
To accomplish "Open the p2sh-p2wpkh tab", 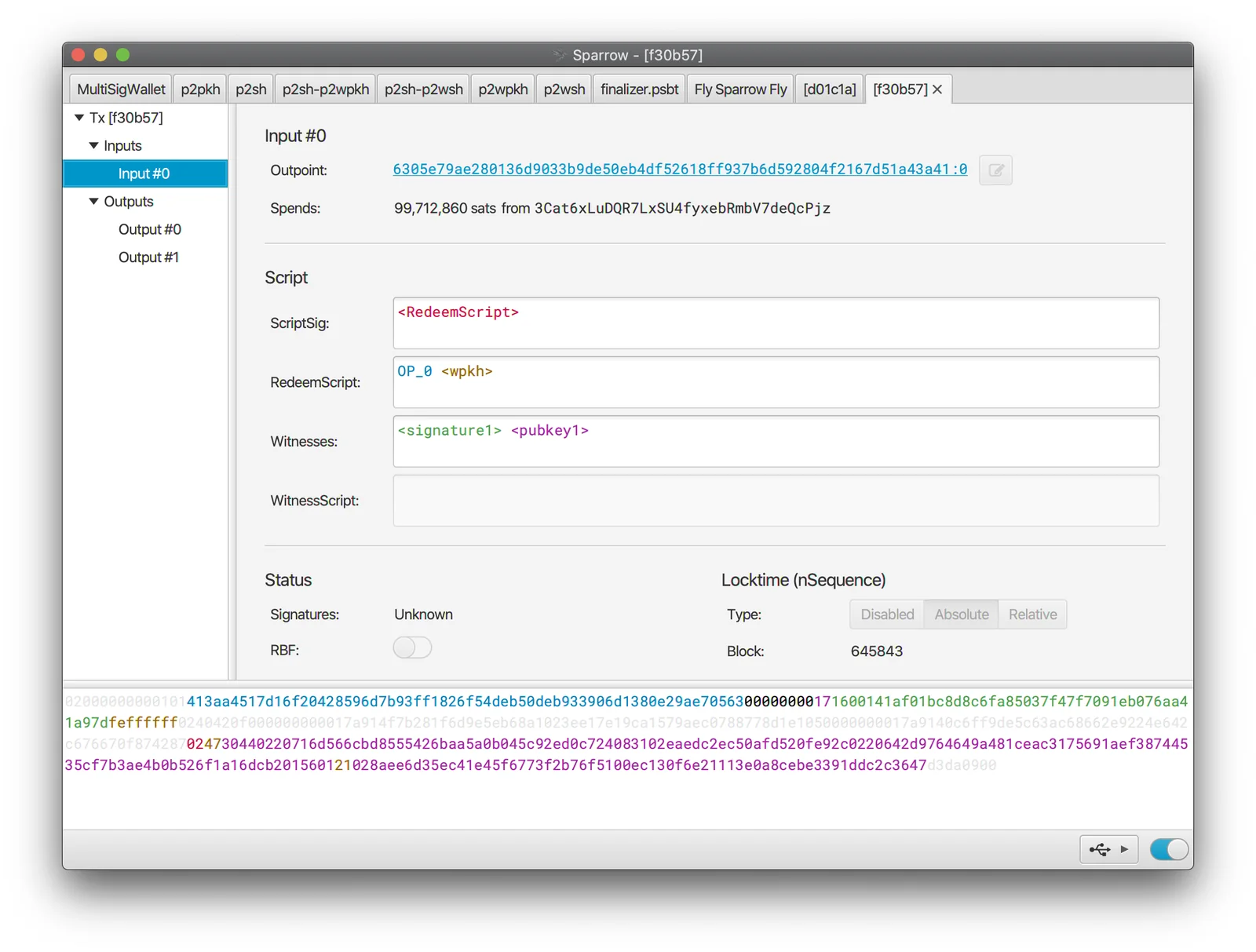I will coord(326,89).
